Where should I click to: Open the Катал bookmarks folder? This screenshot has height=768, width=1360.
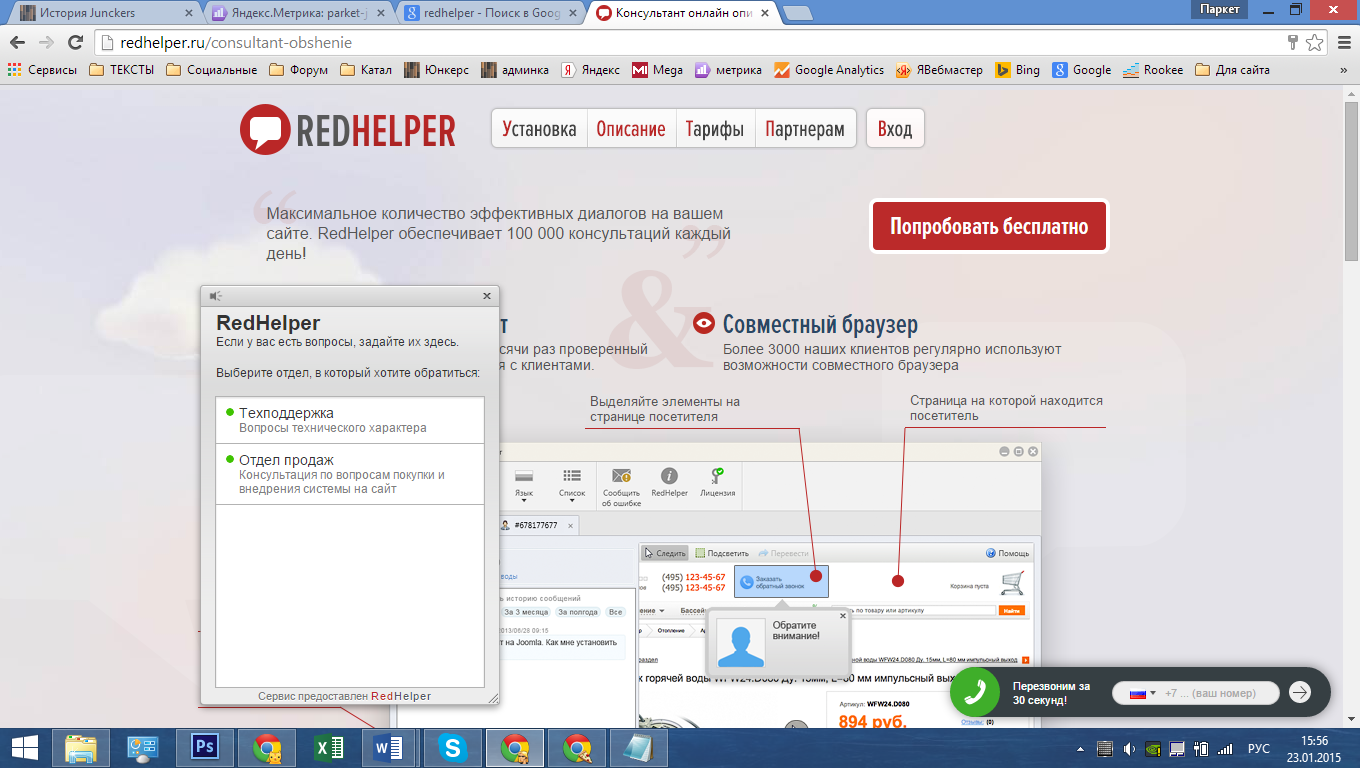(365, 70)
